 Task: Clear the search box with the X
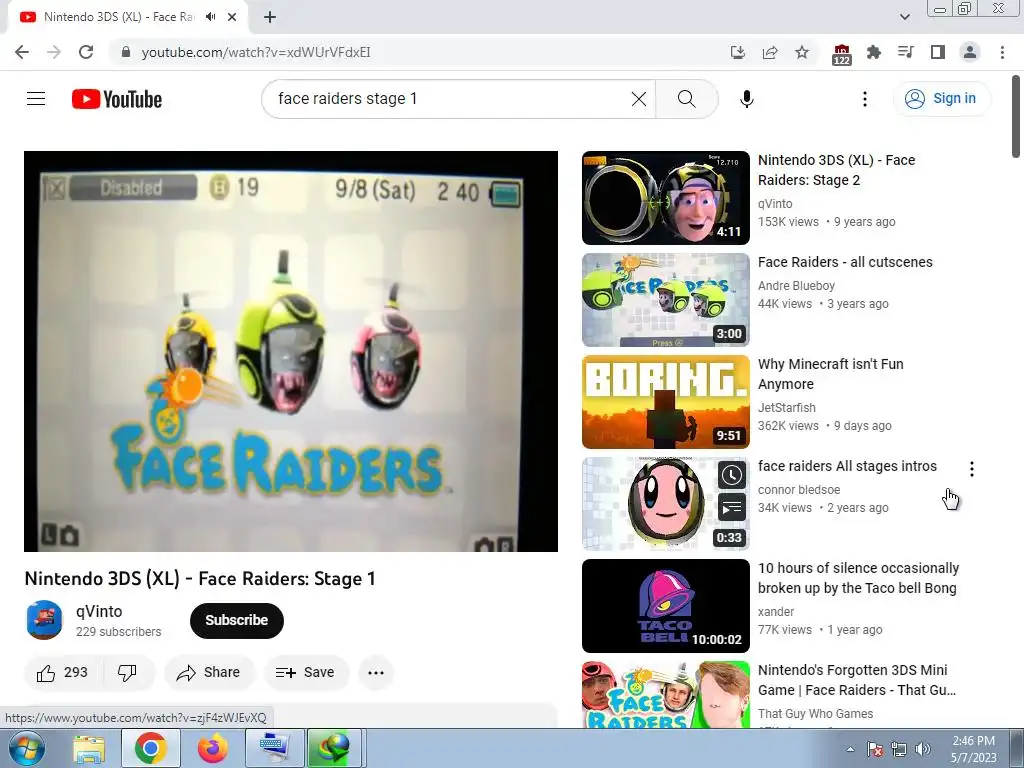pos(639,99)
